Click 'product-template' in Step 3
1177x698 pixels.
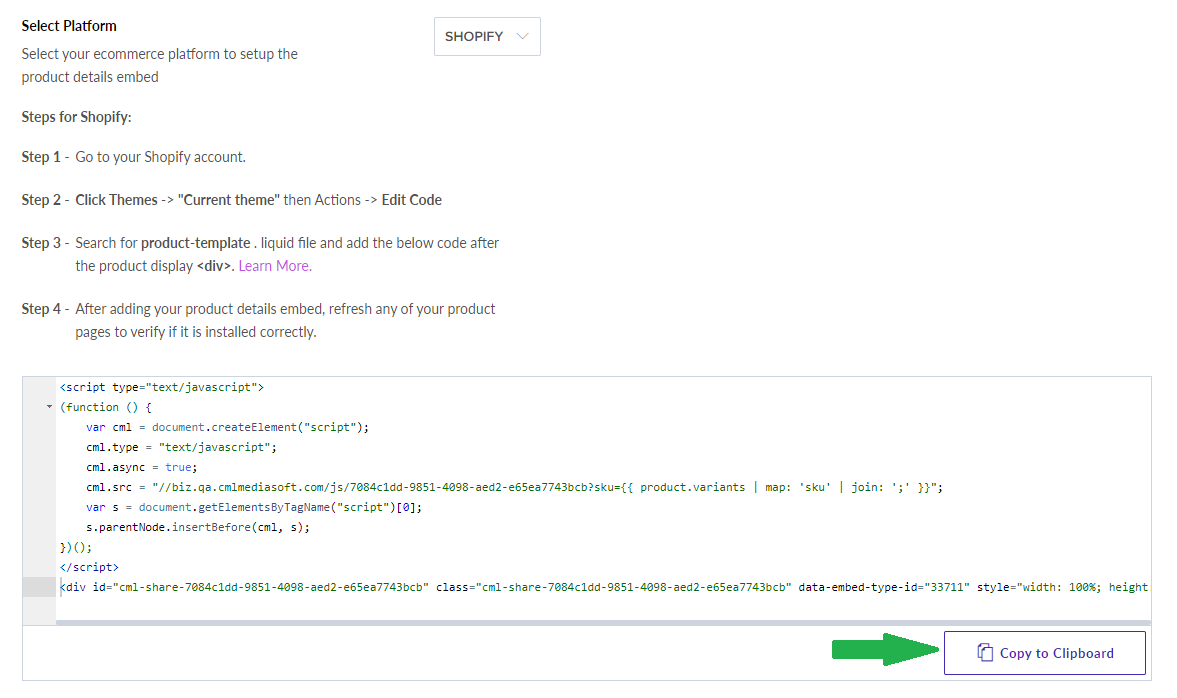196,243
